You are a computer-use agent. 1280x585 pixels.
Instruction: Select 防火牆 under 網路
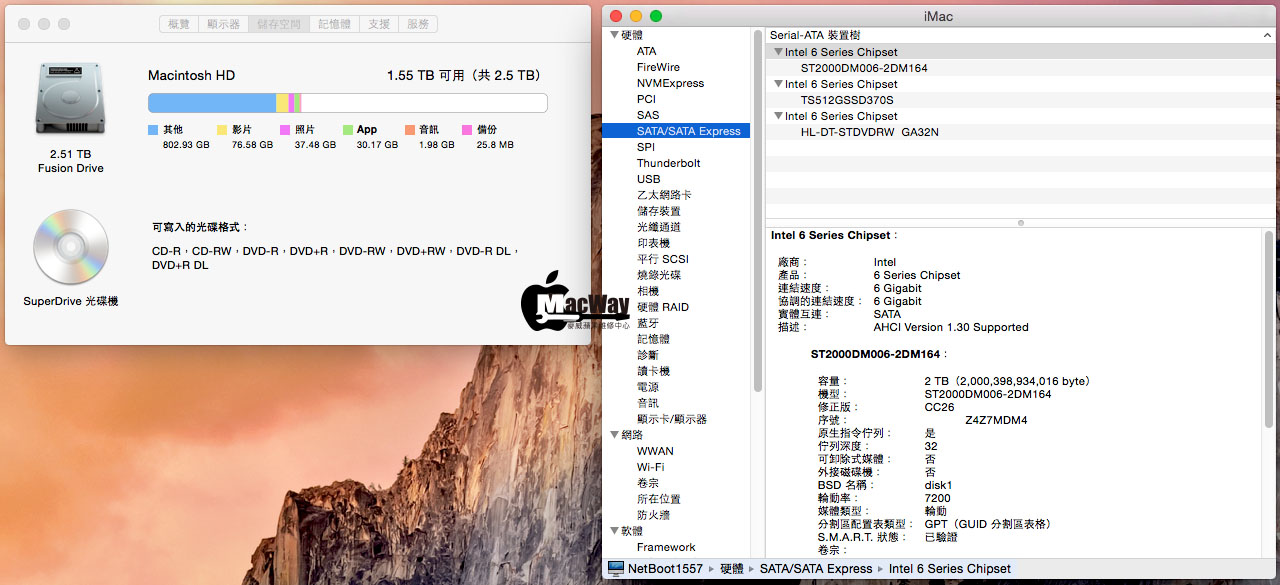[653, 515]
